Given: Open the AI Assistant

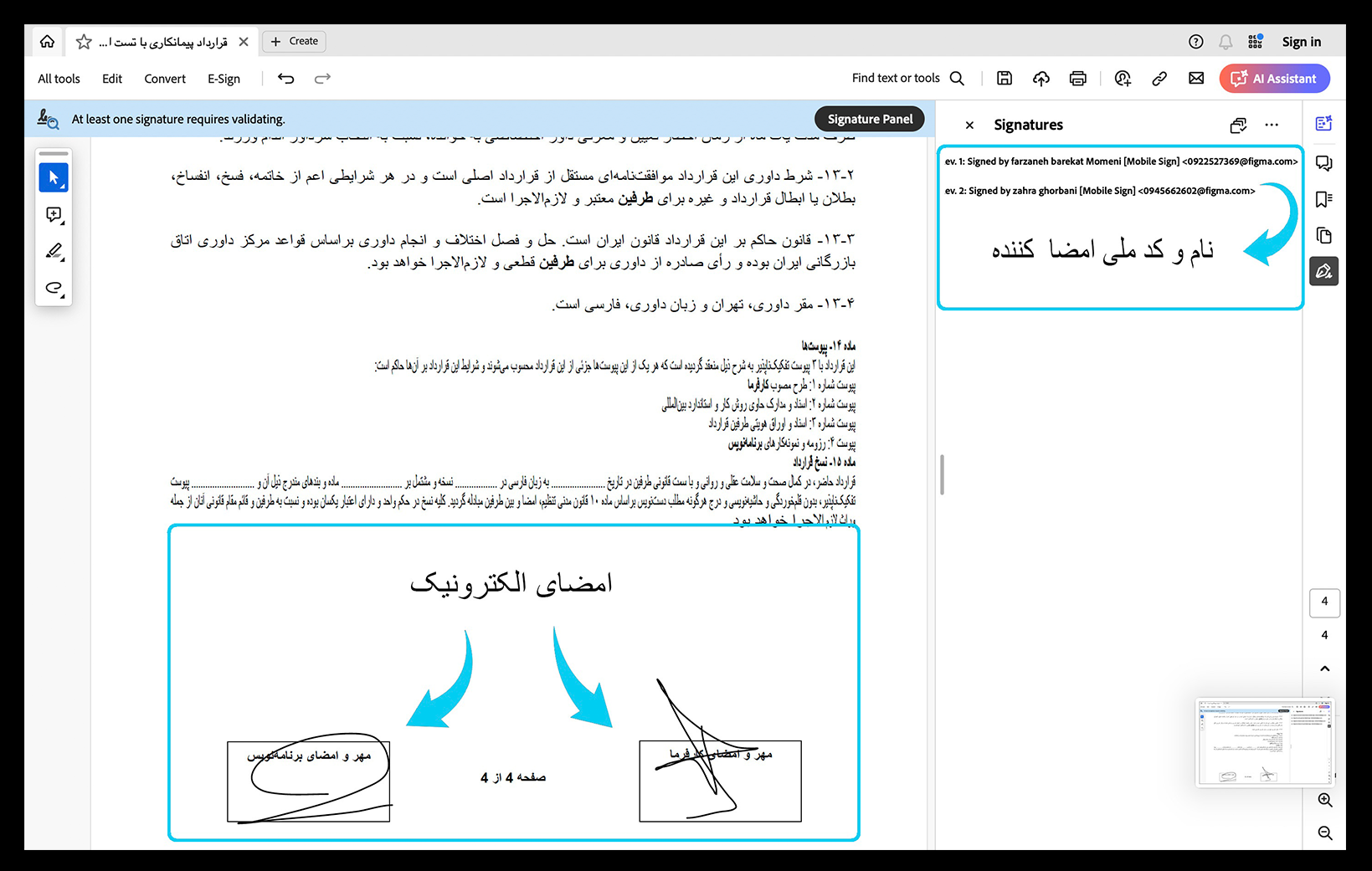Looking at the screenshot, I should [1275, 79].
